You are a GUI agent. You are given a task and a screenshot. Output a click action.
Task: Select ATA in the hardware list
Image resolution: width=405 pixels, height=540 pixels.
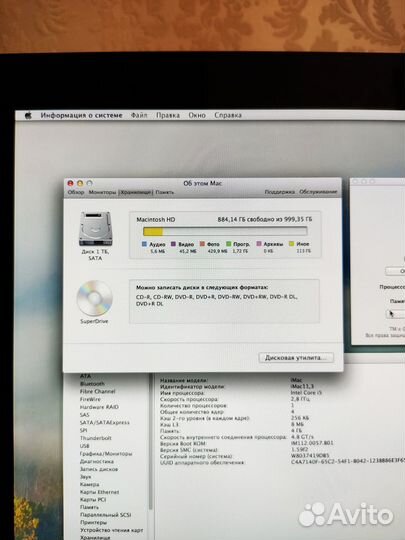point(85,376)
